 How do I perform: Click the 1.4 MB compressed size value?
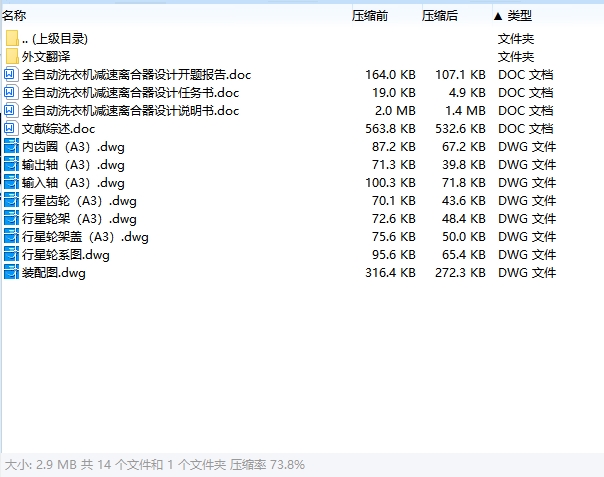click(x=465, y=111)
